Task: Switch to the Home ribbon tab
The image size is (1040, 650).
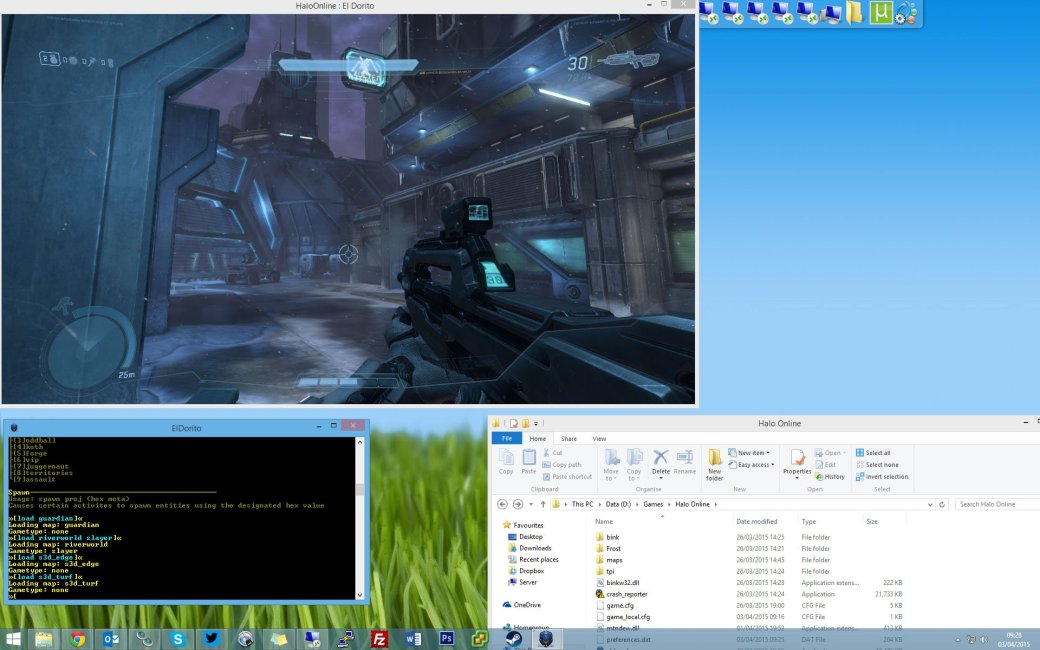Action: 537,438
